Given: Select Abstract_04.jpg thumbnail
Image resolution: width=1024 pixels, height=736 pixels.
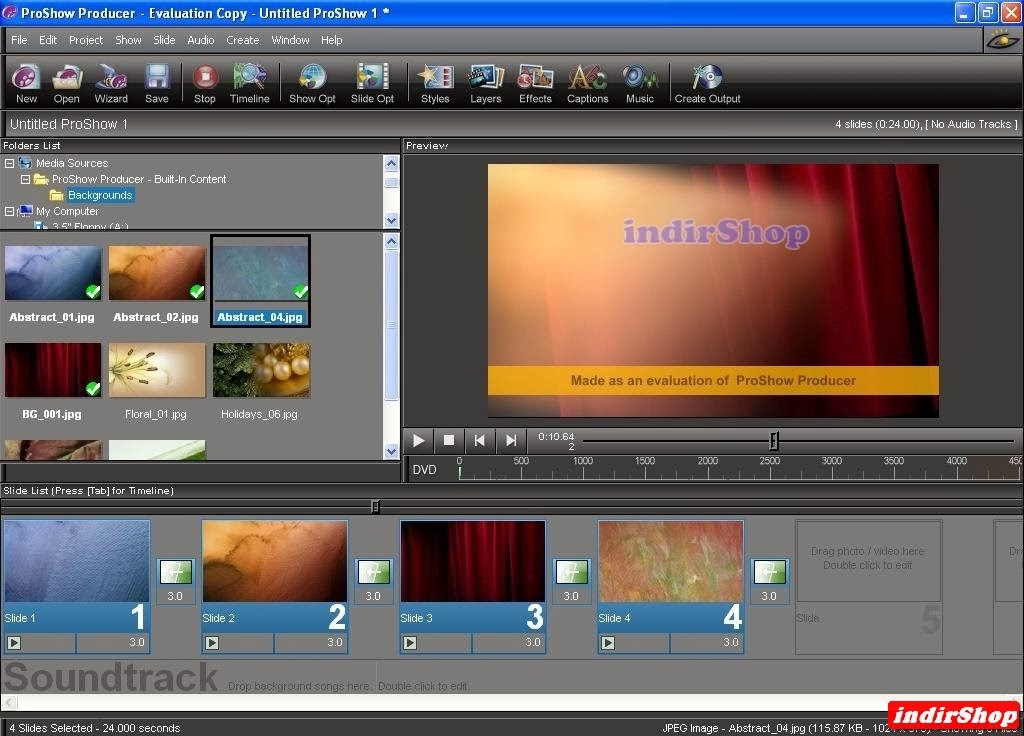Looking at the screenshot, I should coord(261,273).
